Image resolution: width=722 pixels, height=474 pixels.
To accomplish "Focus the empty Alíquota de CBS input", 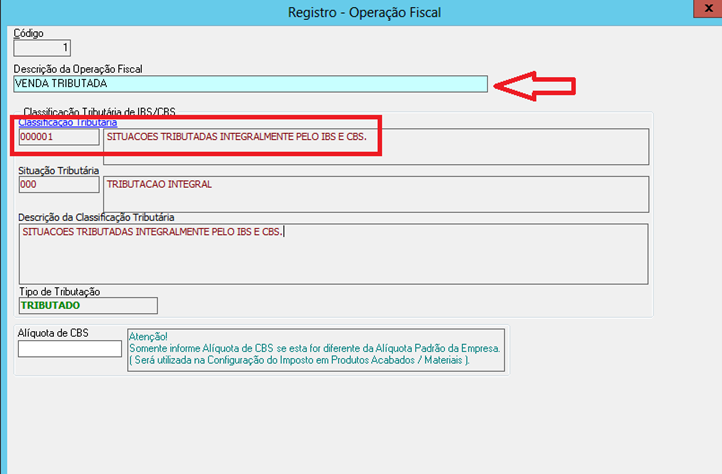I will [70, 349].
